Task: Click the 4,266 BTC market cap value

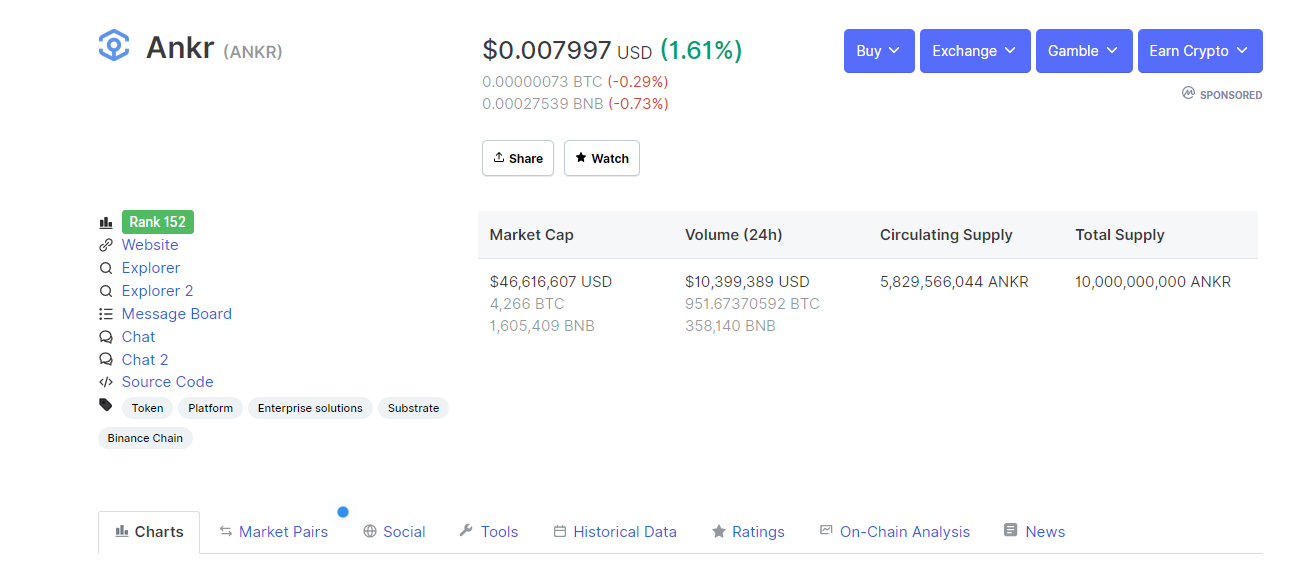Action: [527, 304]
